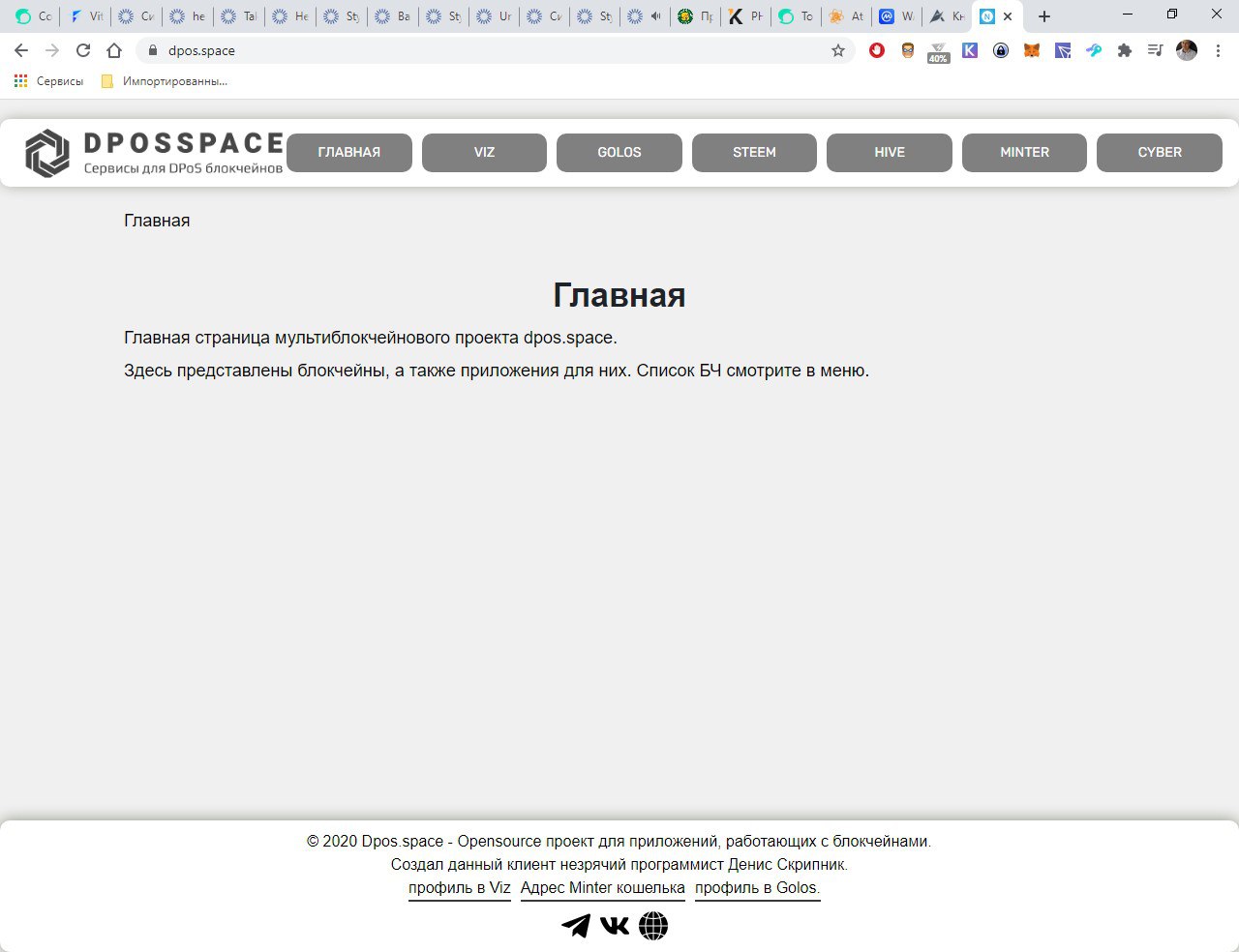
Task: Click the VK social icon in footer
Action: [x=615, y=926]
